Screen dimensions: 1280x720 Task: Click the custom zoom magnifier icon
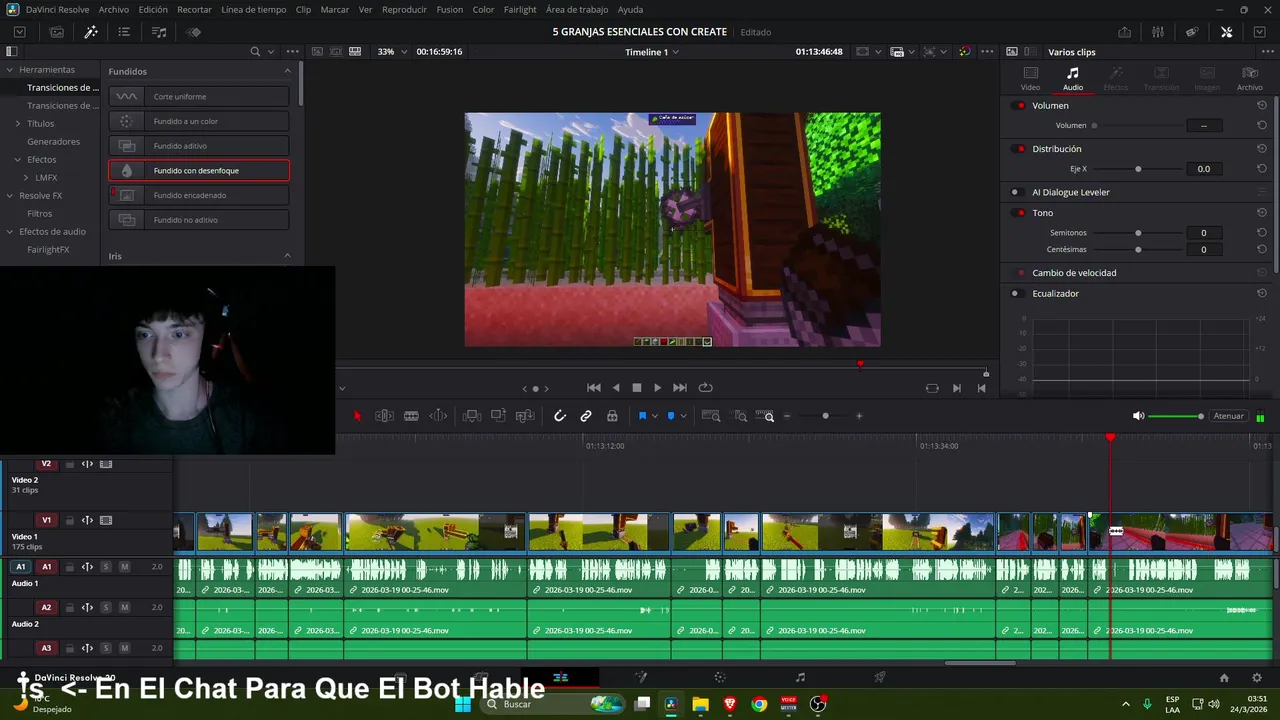pyautogui.click(x=766, y=416)
